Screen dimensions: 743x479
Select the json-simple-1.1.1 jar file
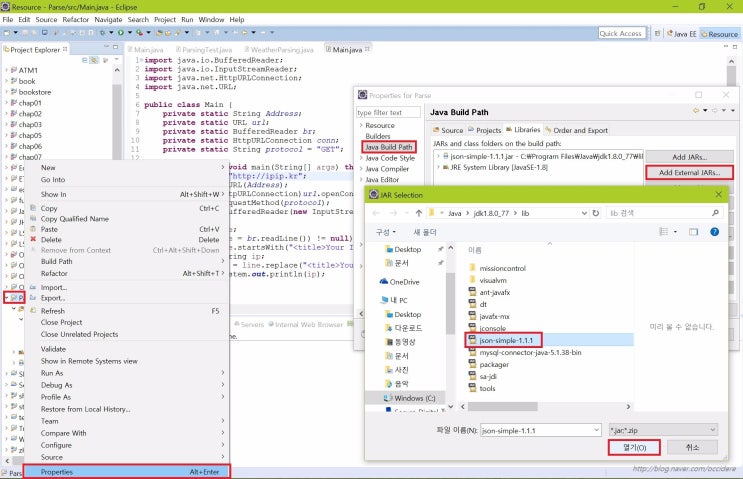pyautogui.click(x=507, y=340)
